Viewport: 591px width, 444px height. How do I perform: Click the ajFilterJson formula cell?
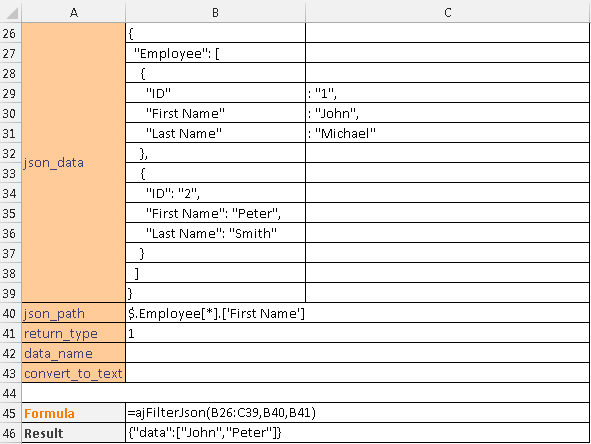click(x=357, y=413)
